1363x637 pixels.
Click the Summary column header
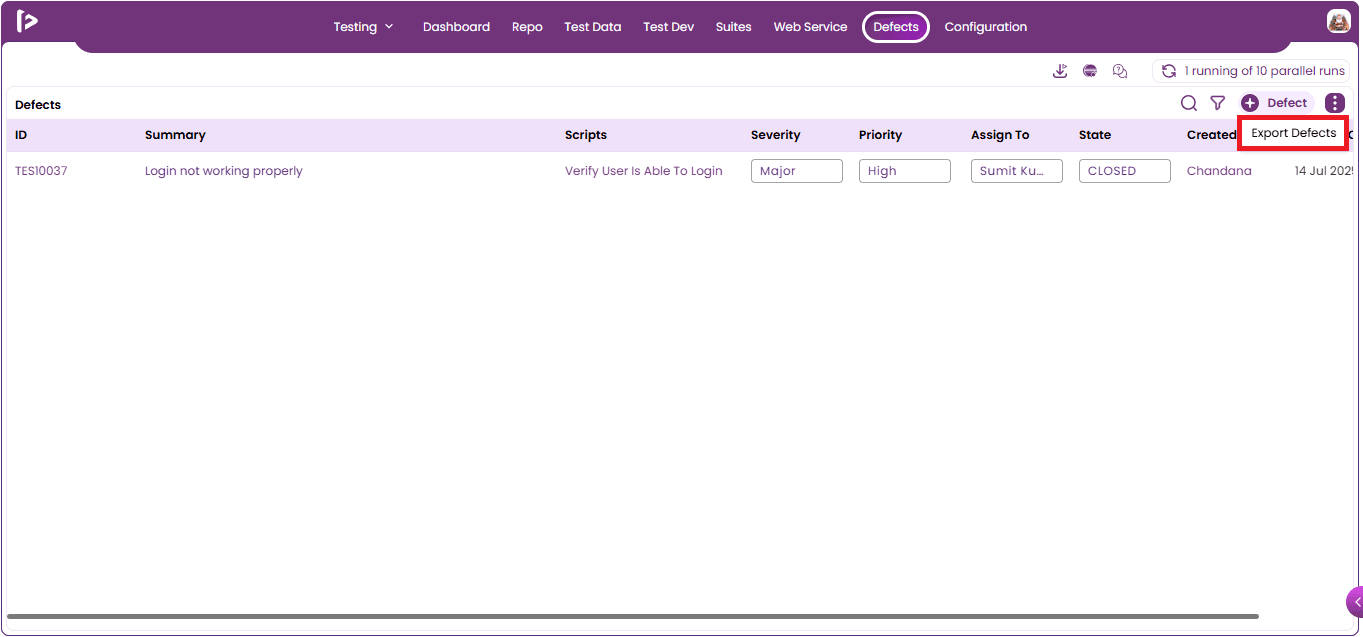tap(175, 135)
